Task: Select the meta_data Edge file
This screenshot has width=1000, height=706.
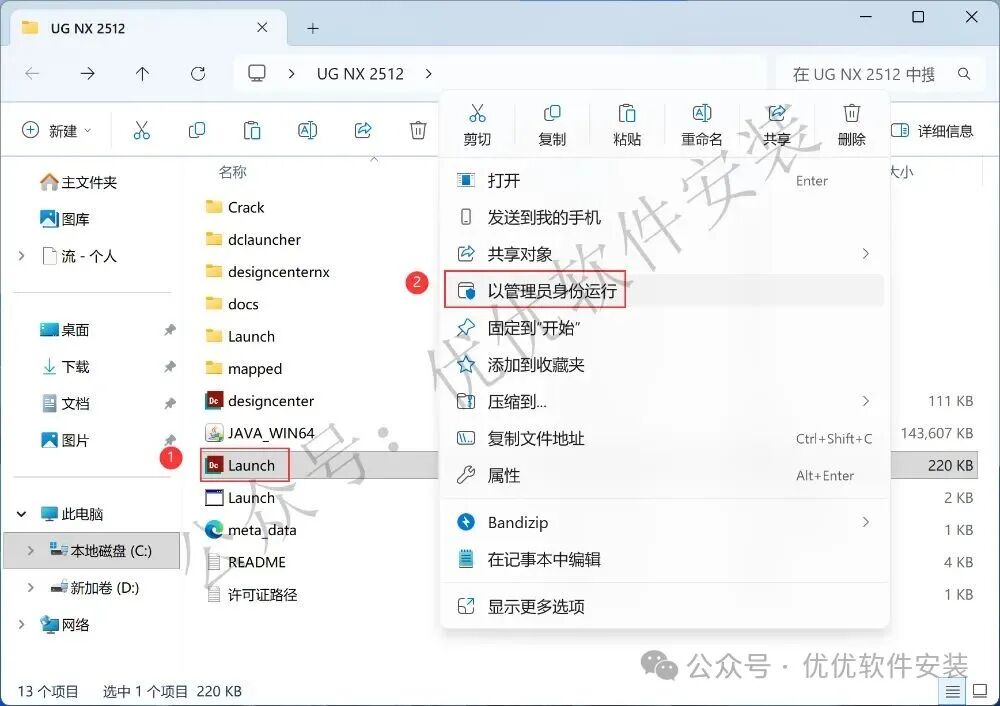Action: pos(251,530)
